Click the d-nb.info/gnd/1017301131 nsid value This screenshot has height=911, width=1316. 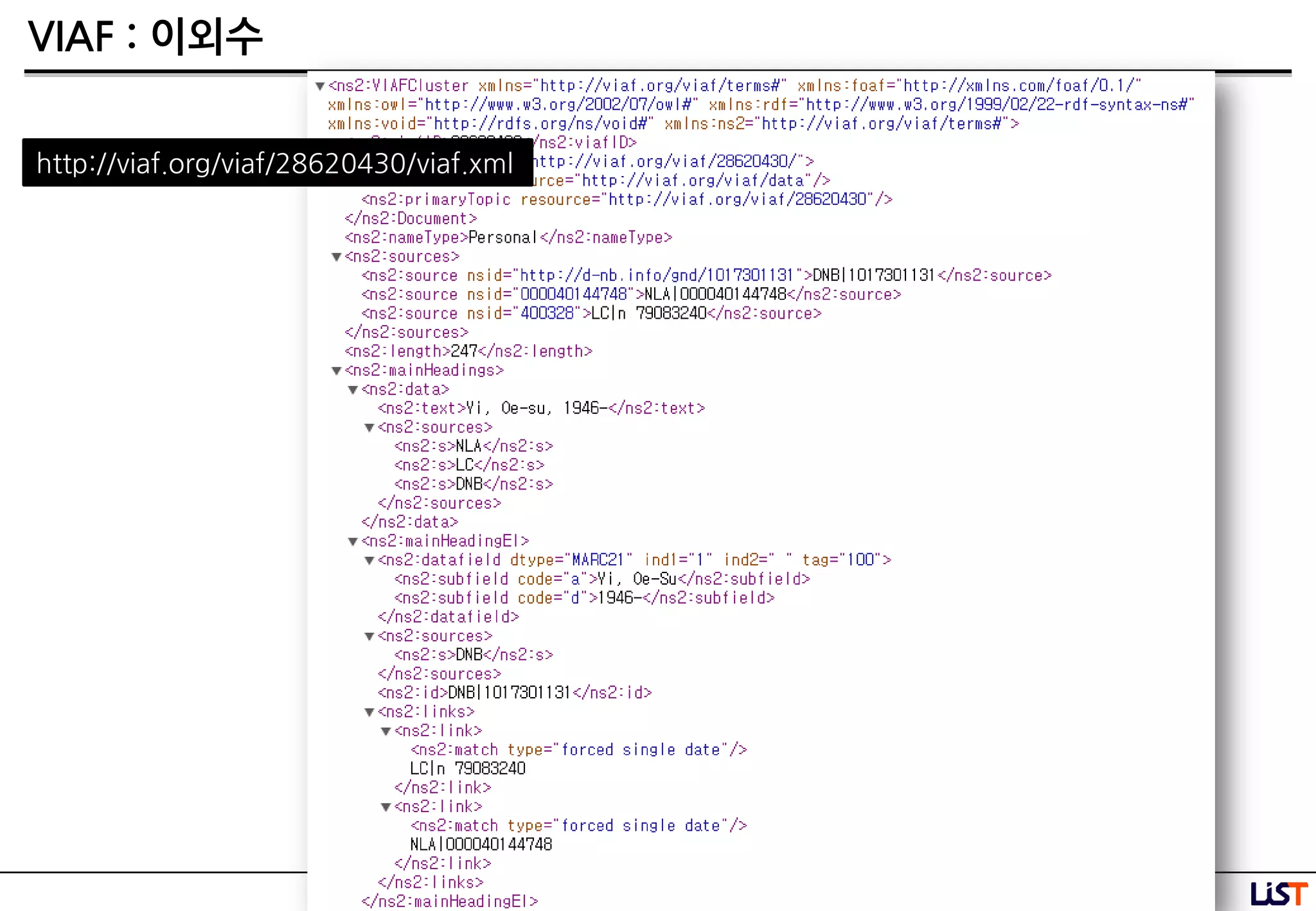coord(656,276)
